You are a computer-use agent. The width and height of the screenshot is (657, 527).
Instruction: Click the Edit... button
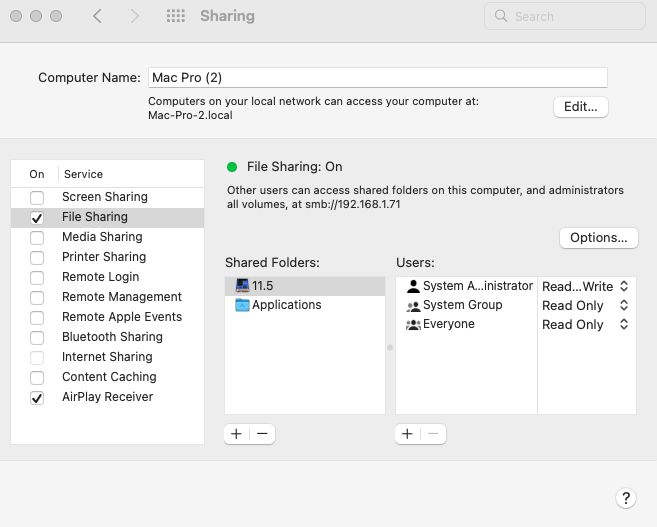[580, 106]
